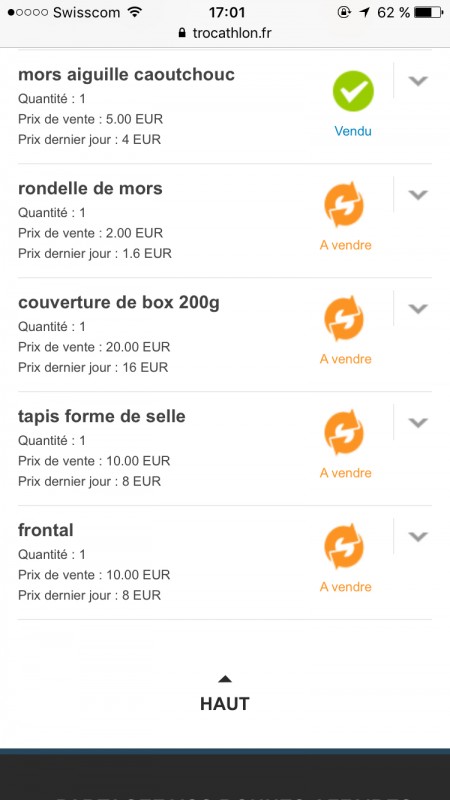Screen dimensions: 450x800
Task: Tap the battery icon in the status bar
Action: click(x=429, y=12)
